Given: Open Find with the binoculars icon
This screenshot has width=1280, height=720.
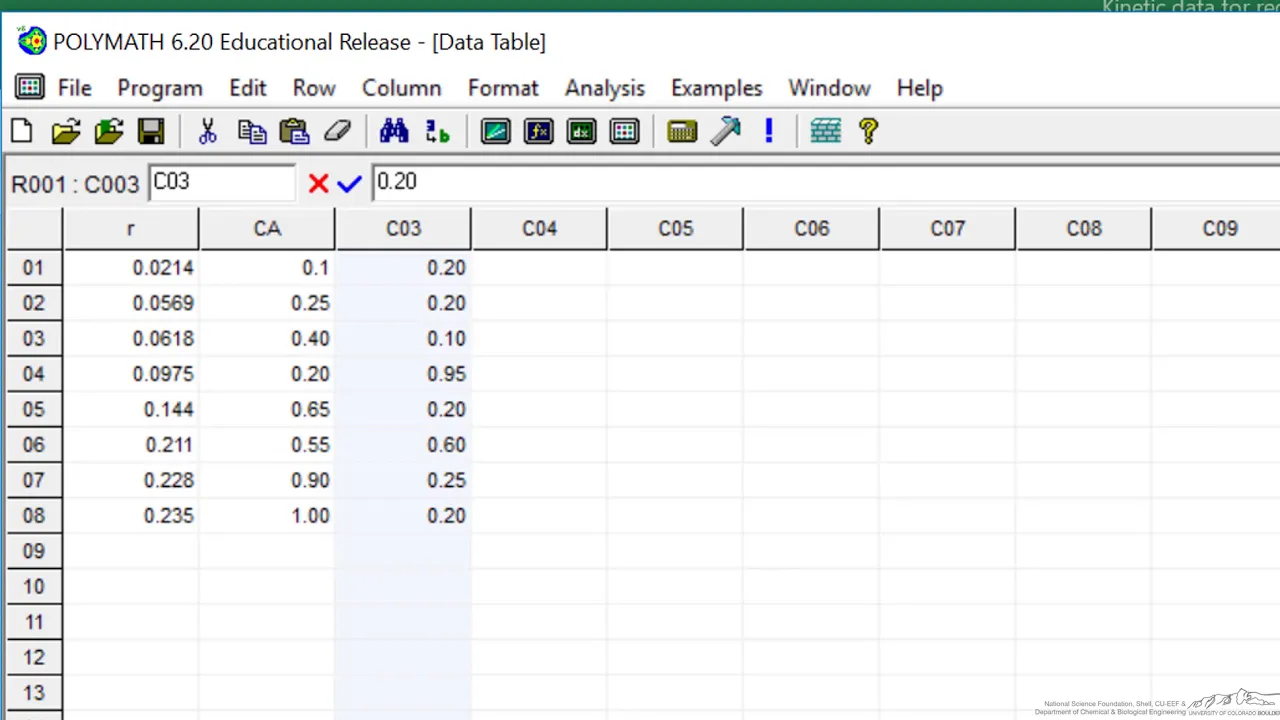Looking at the screenshot, I should 394,131.
